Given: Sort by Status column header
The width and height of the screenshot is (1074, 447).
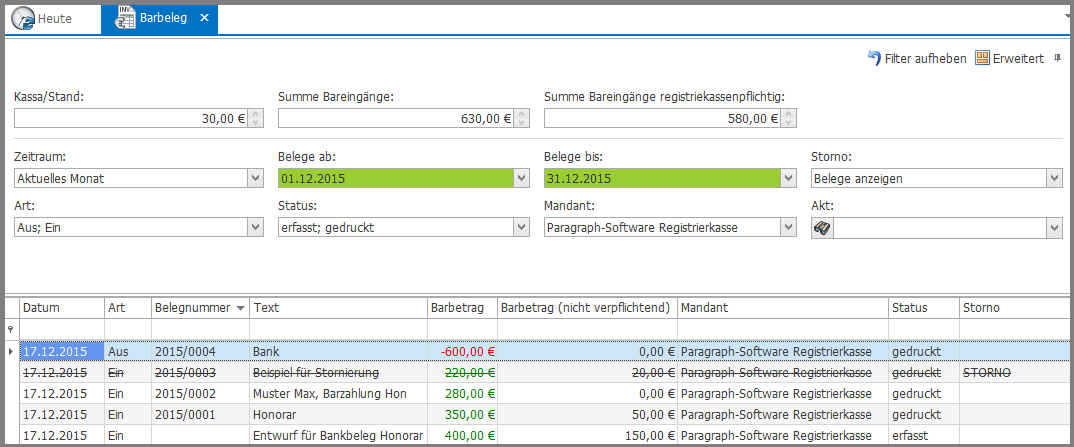Looking at the screenshot, I should (923, 308).
